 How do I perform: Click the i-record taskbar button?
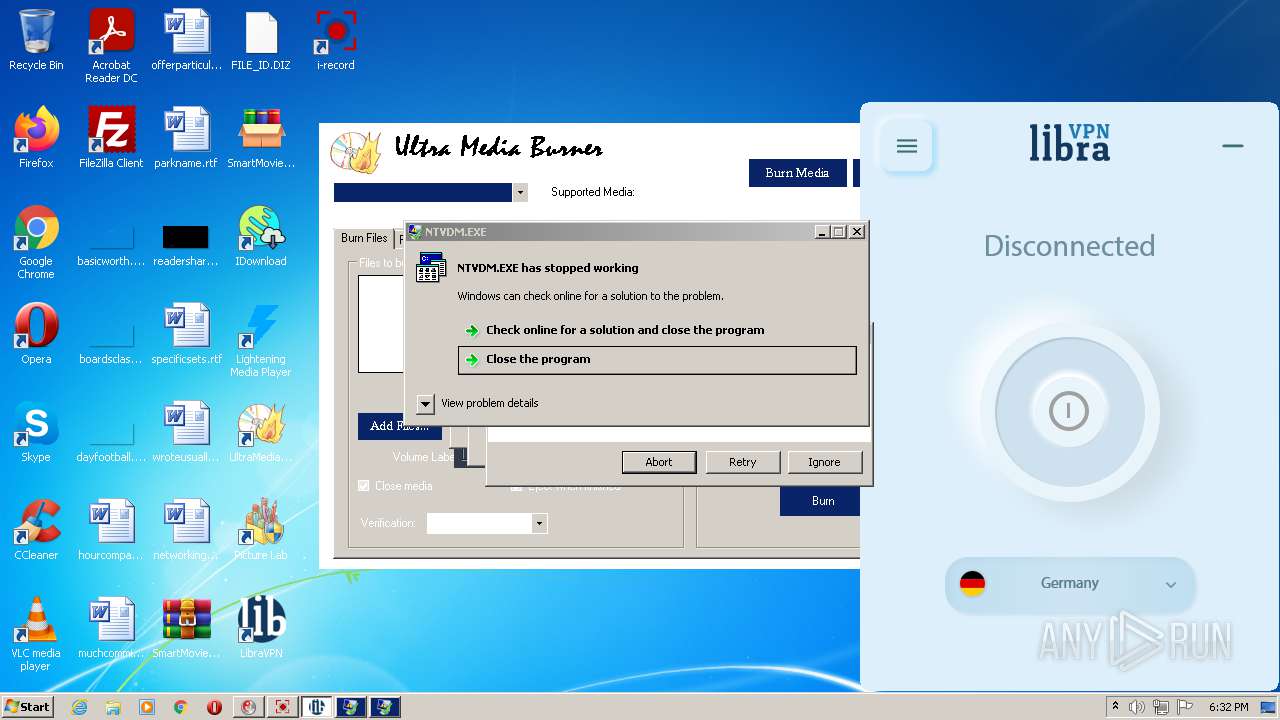283,707
